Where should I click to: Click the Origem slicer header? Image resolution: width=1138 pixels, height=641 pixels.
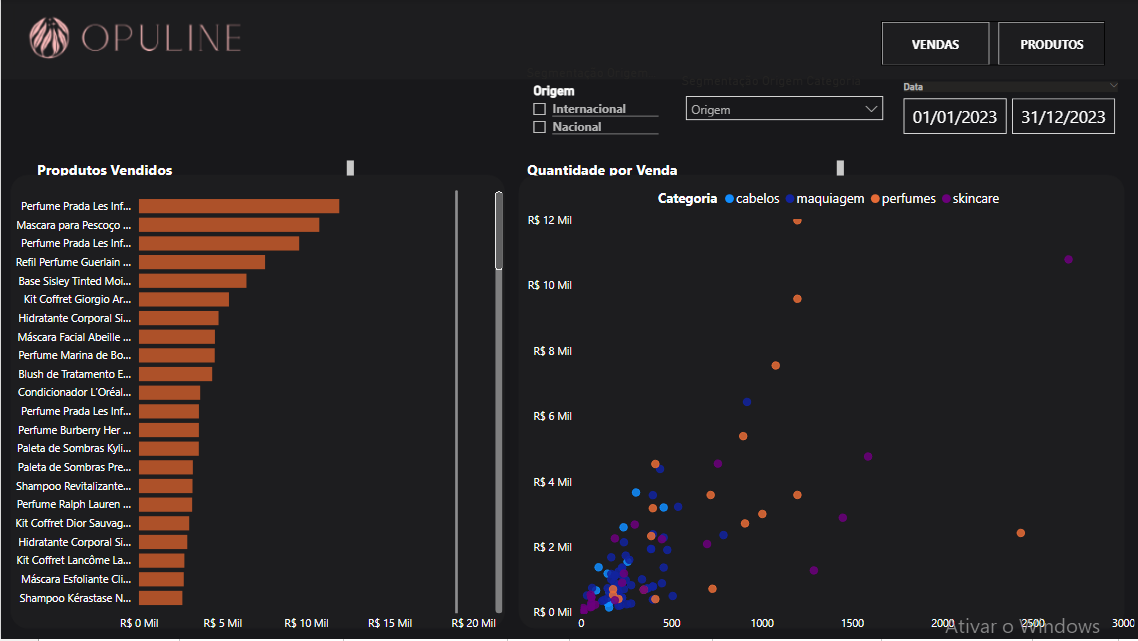[x=554, y=91]
